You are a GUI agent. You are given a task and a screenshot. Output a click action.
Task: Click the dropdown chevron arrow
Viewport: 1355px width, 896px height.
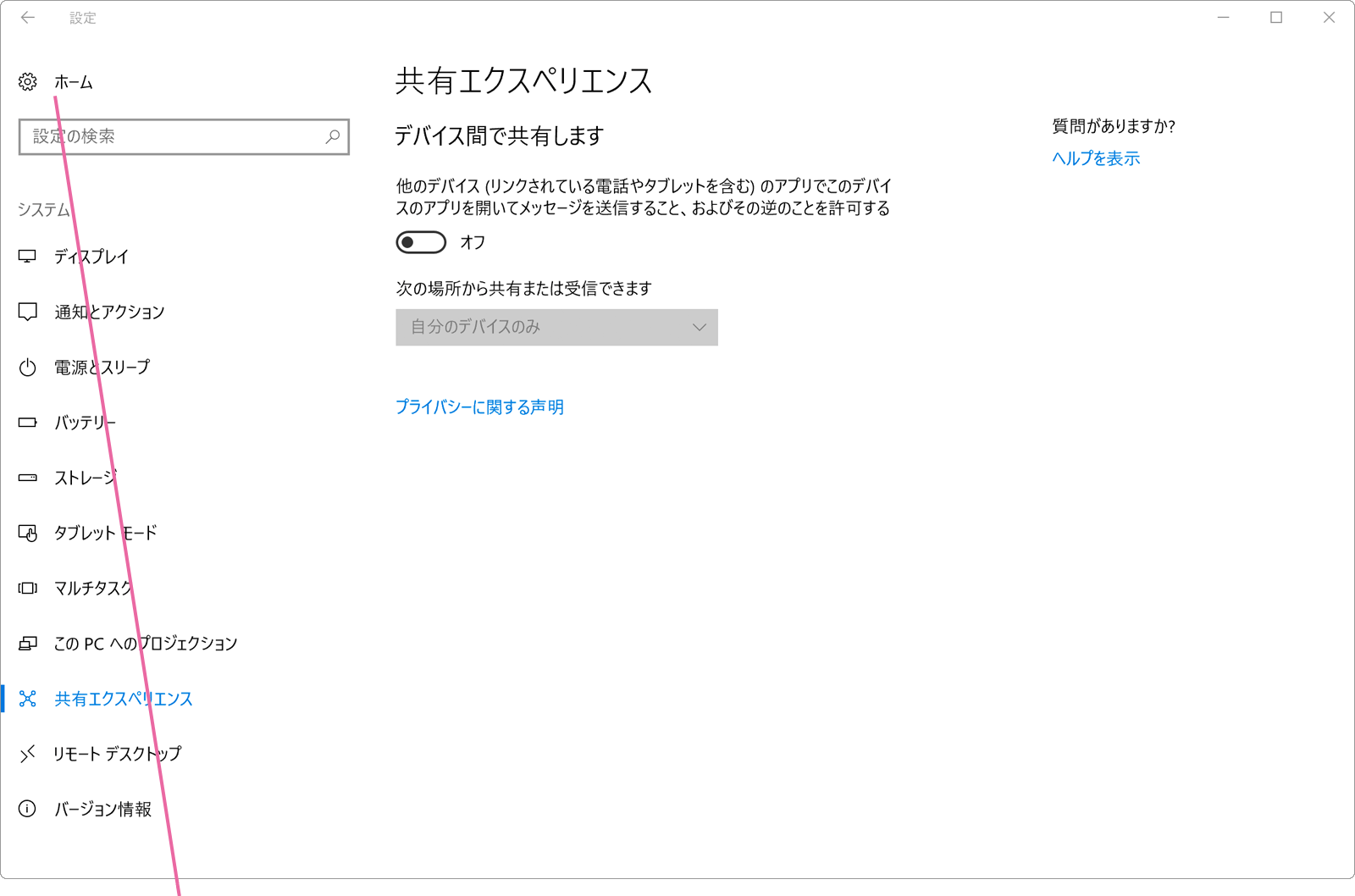point(700,327)
